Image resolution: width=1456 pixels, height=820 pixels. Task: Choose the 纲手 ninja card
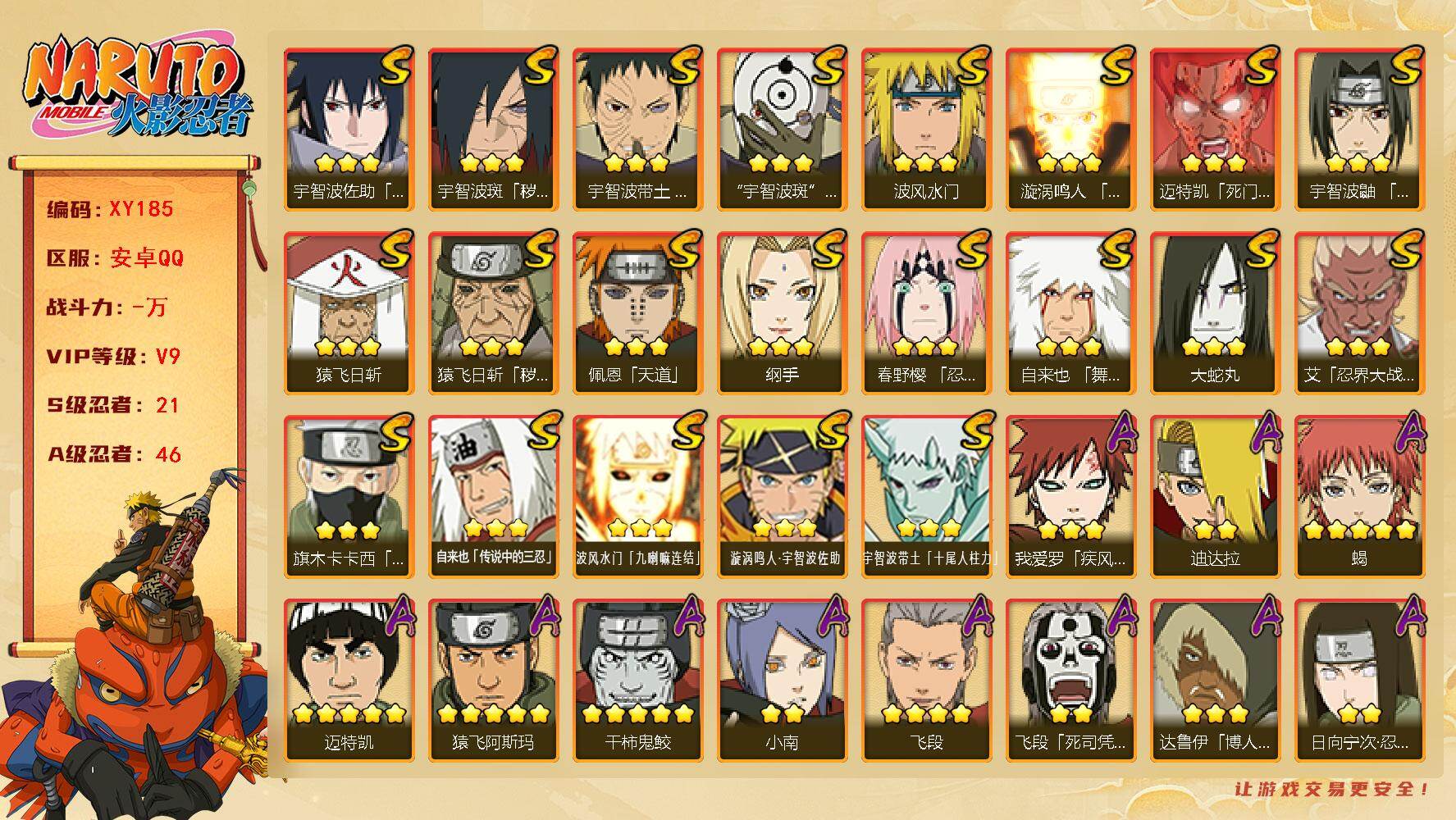click(x=782, y=313)
